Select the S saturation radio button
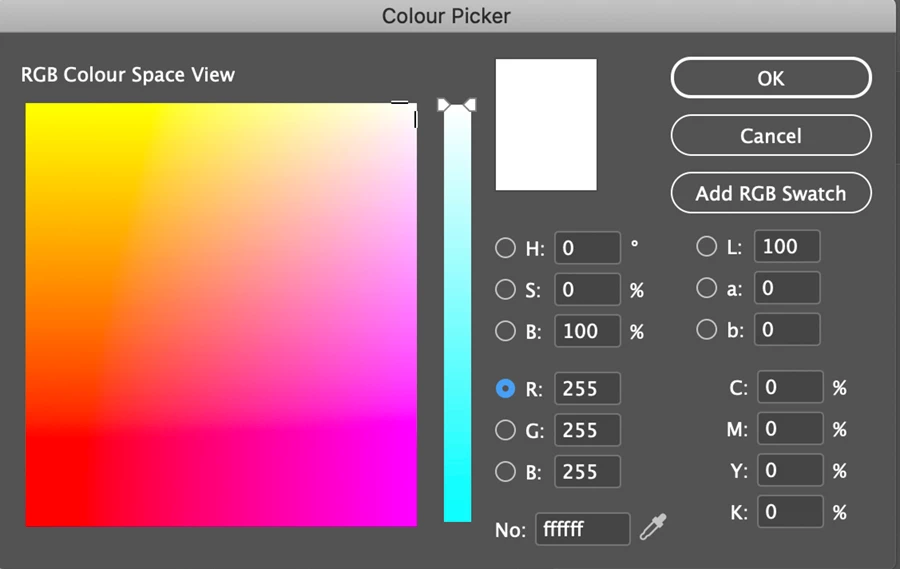Image resolution: width=900 pixels, height=569 pixels. [x=506, y=290]
